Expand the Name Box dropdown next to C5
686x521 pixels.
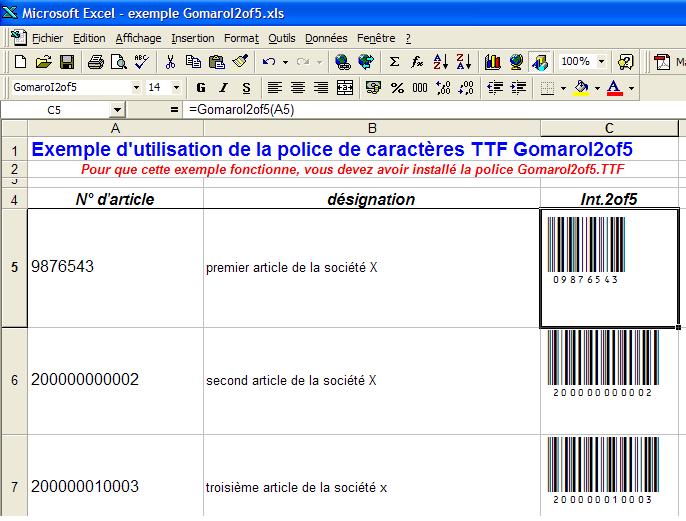click(x=117, y=110)
